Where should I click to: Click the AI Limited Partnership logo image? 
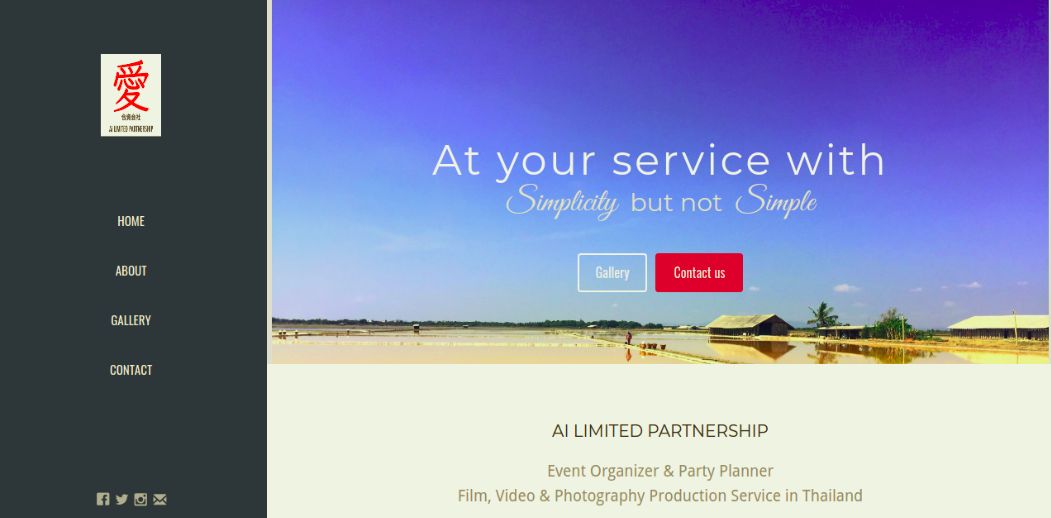point(131,95)
